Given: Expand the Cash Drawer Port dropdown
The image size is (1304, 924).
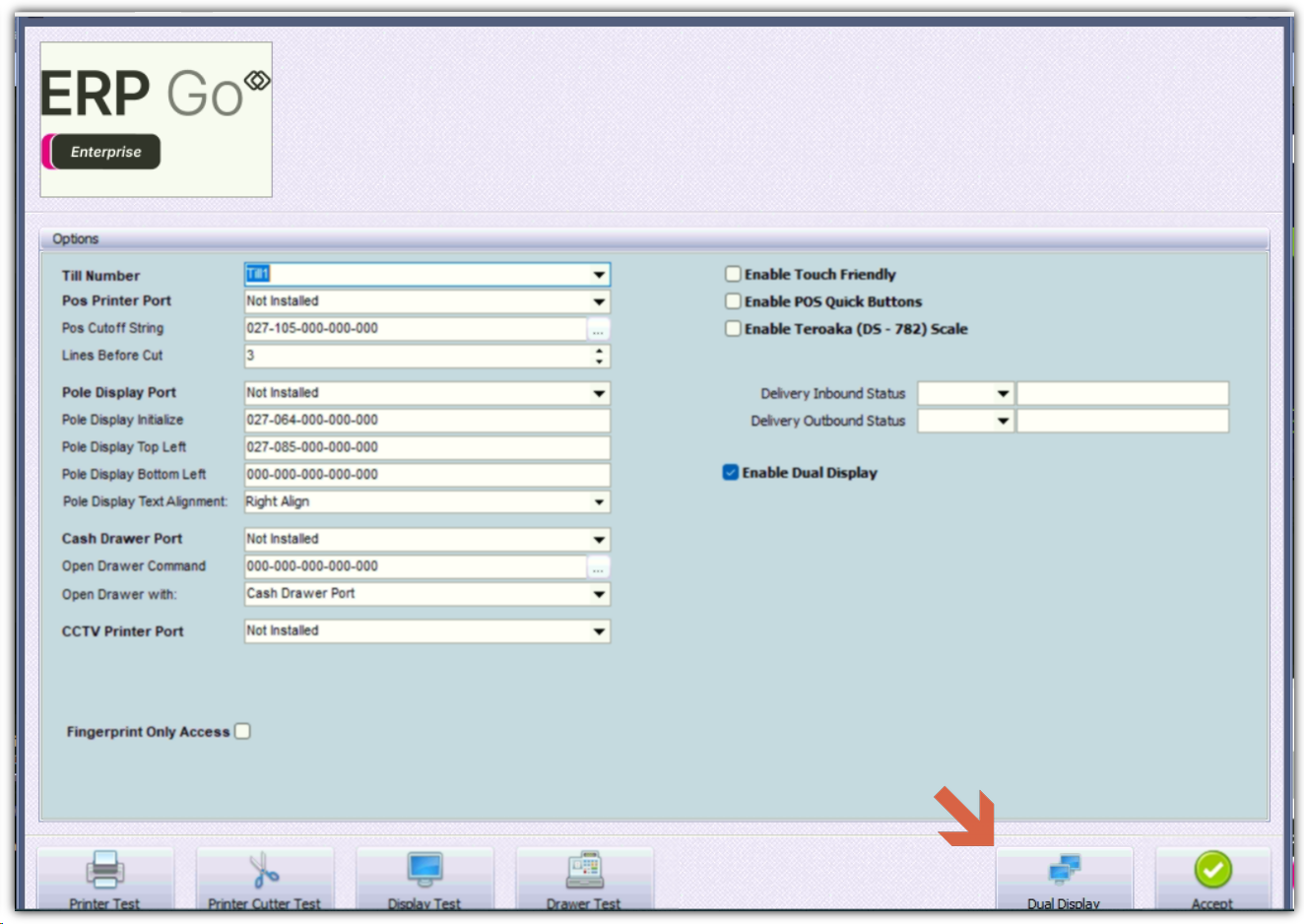Looking at the screenshot, I should [x=599, y=540].
